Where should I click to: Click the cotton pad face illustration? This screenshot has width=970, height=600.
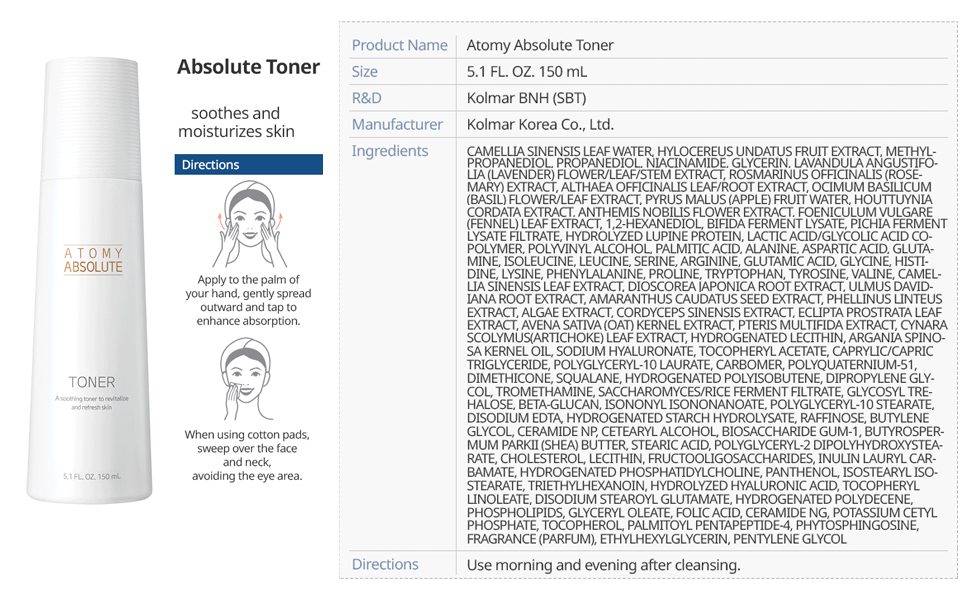tap(247, 379)
